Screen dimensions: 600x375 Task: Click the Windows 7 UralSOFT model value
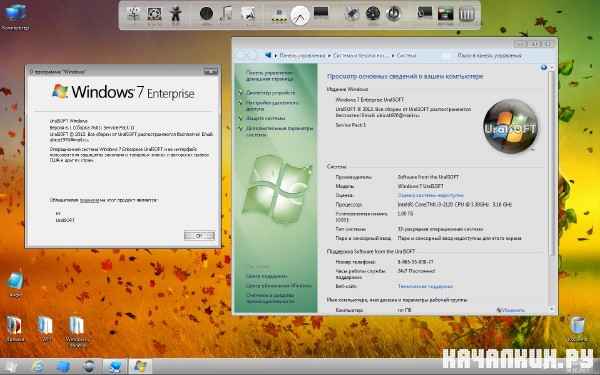coord(421,186)
